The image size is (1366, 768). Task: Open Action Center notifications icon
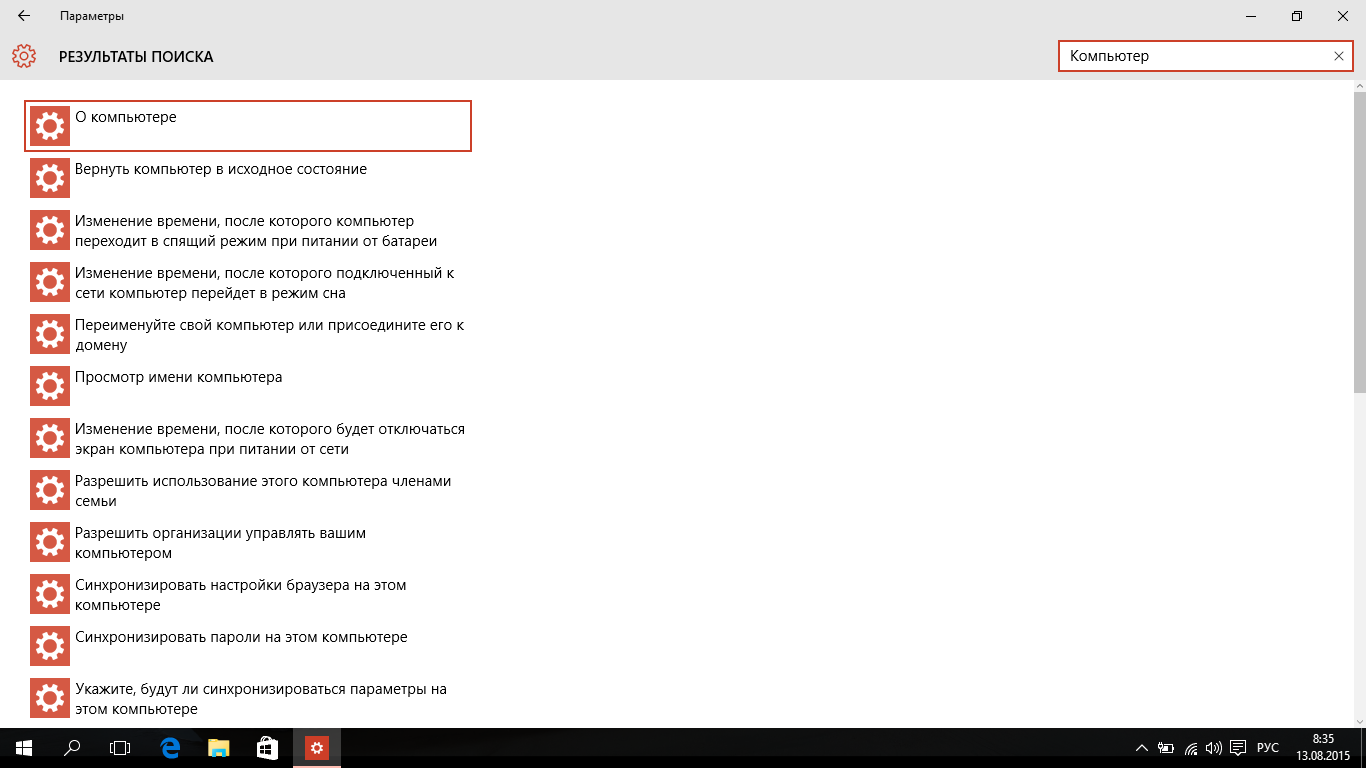pos(1238,748)
